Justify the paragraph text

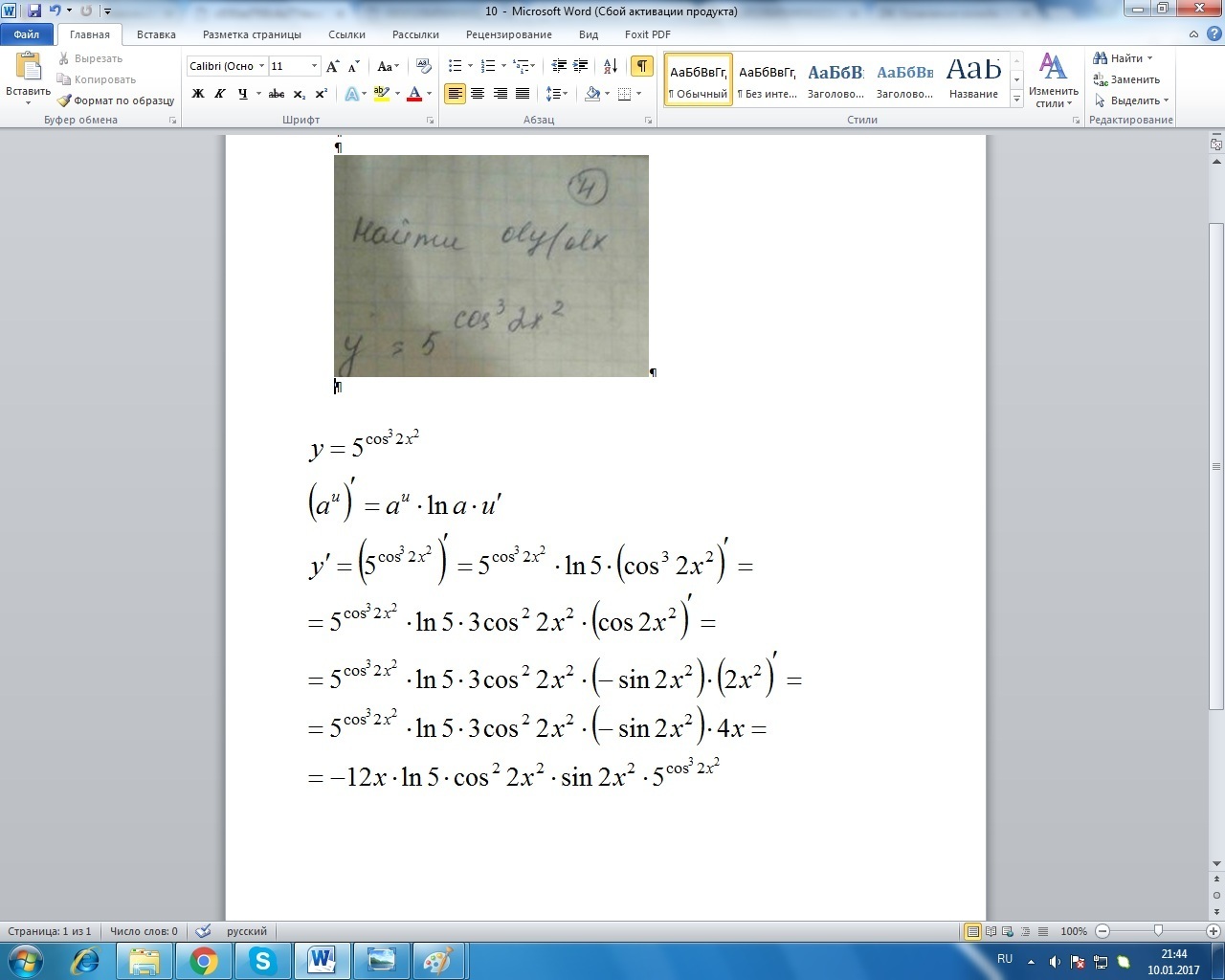point(523,94)
